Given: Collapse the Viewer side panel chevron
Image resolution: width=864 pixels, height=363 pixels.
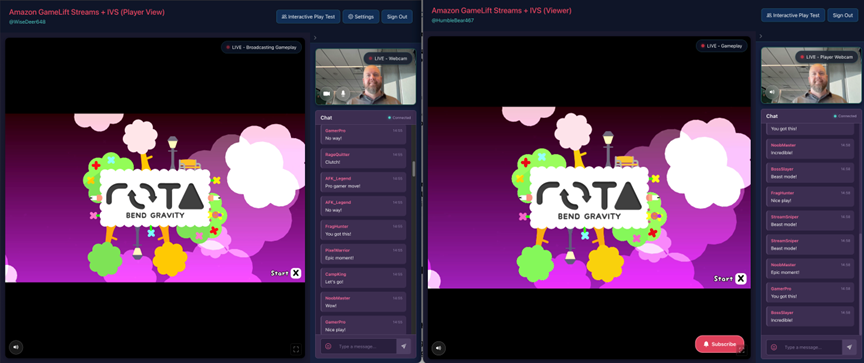Looking at the screenshot, I should [x=760, y=36].
